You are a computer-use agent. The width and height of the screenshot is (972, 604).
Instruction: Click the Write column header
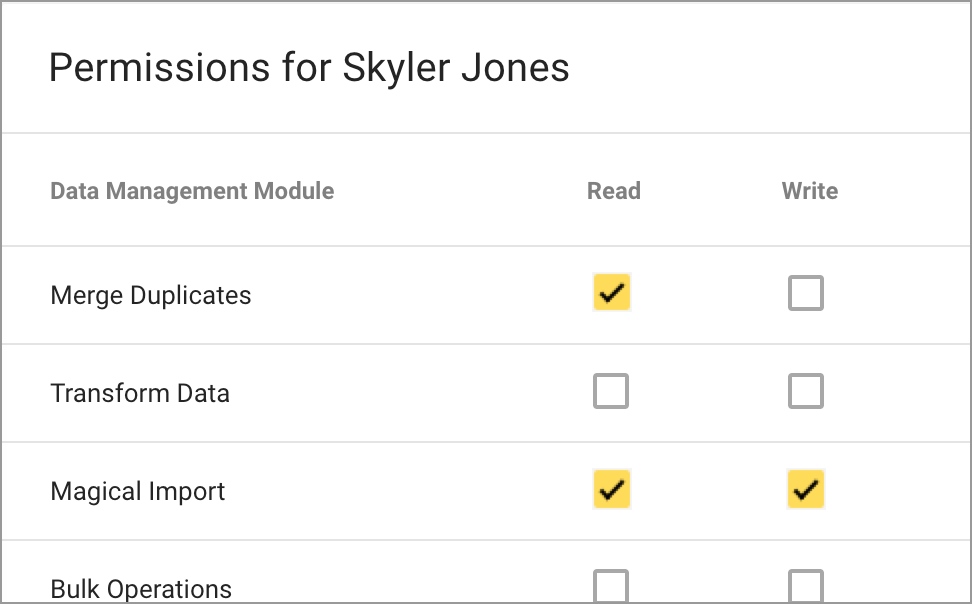point(809,191)
